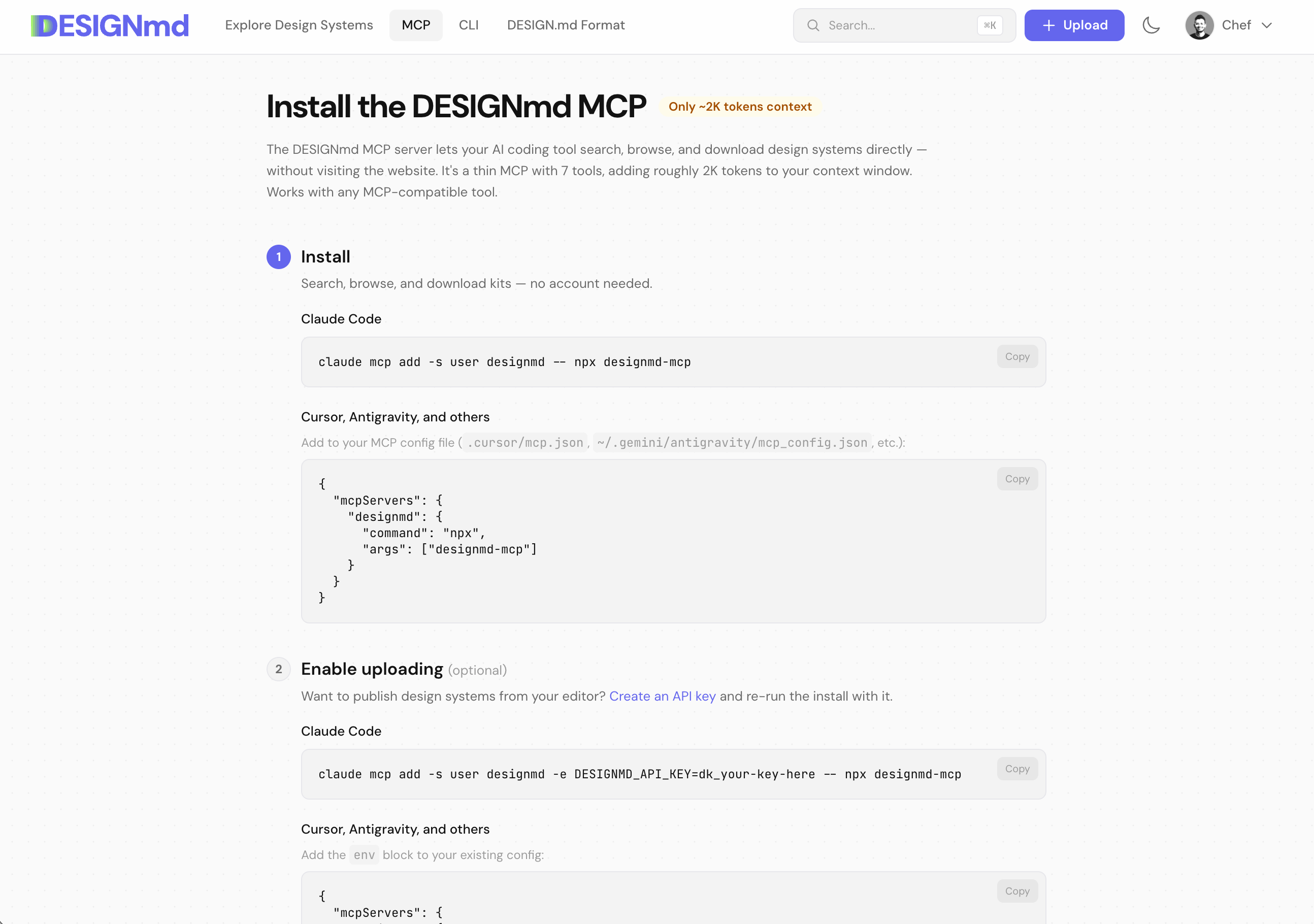Click the step 1 Install number badge
The width and height of the screenshot is (1314, 924).
279,257
